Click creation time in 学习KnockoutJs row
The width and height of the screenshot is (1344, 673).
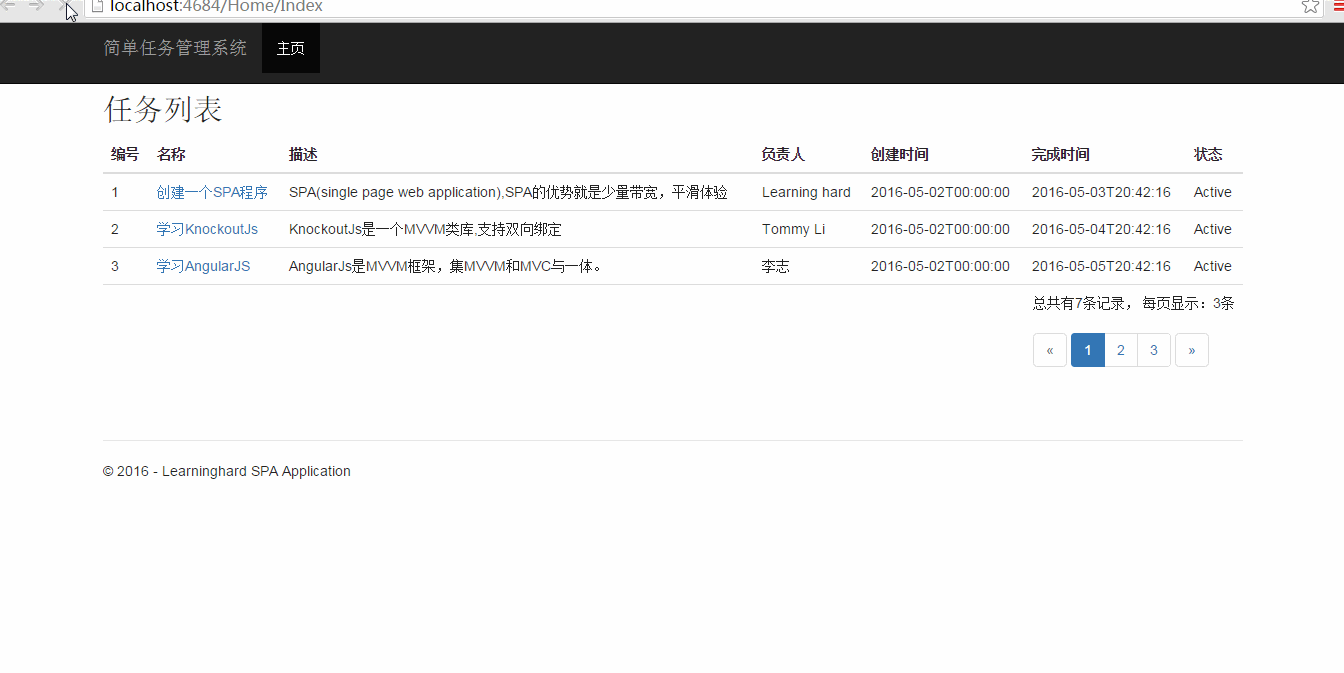click(940, 229)
